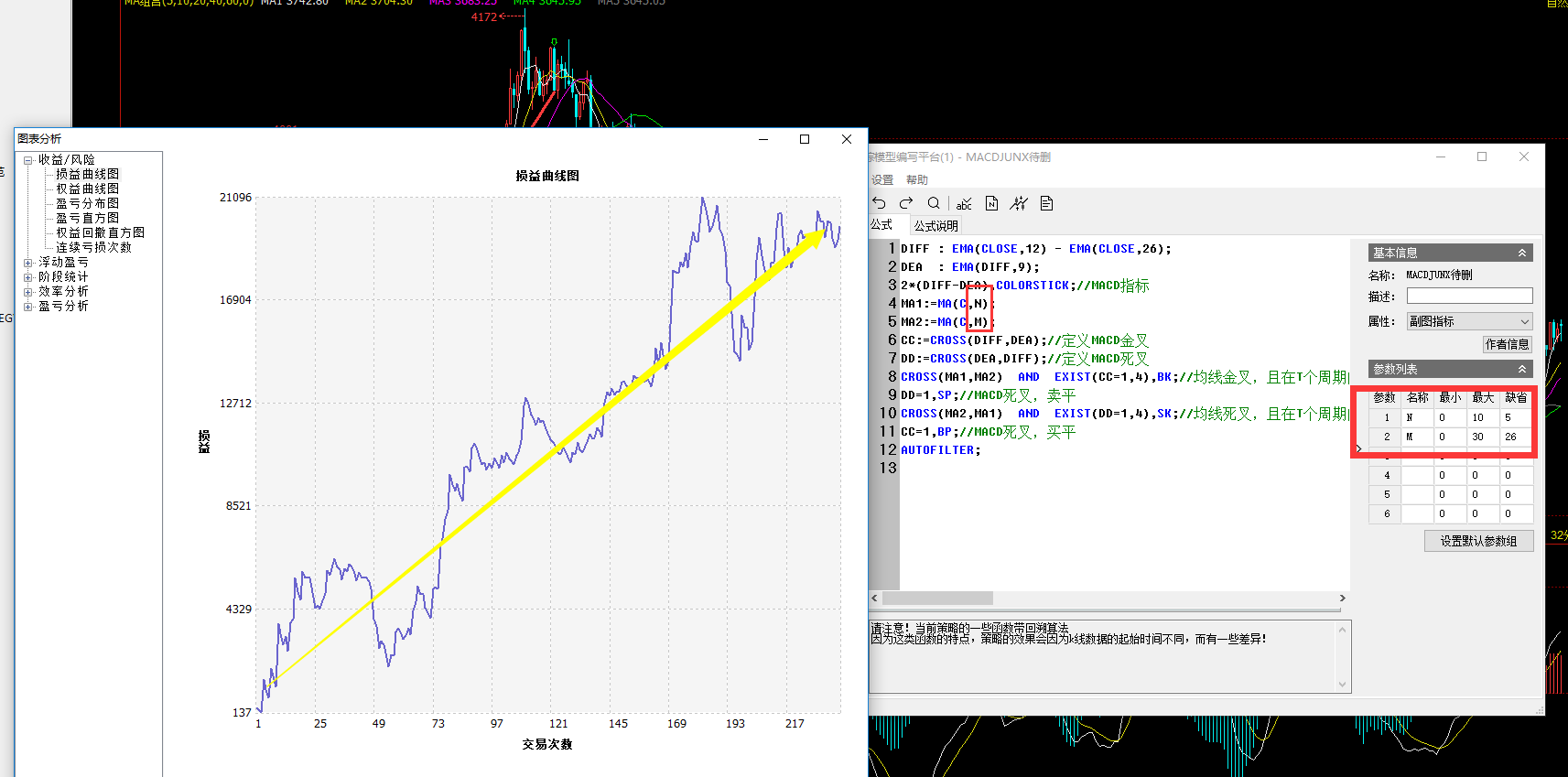Collapse the 参数列表 section chevron
This screenshot has height=777, width=1568.
(x=1522, y=369)
